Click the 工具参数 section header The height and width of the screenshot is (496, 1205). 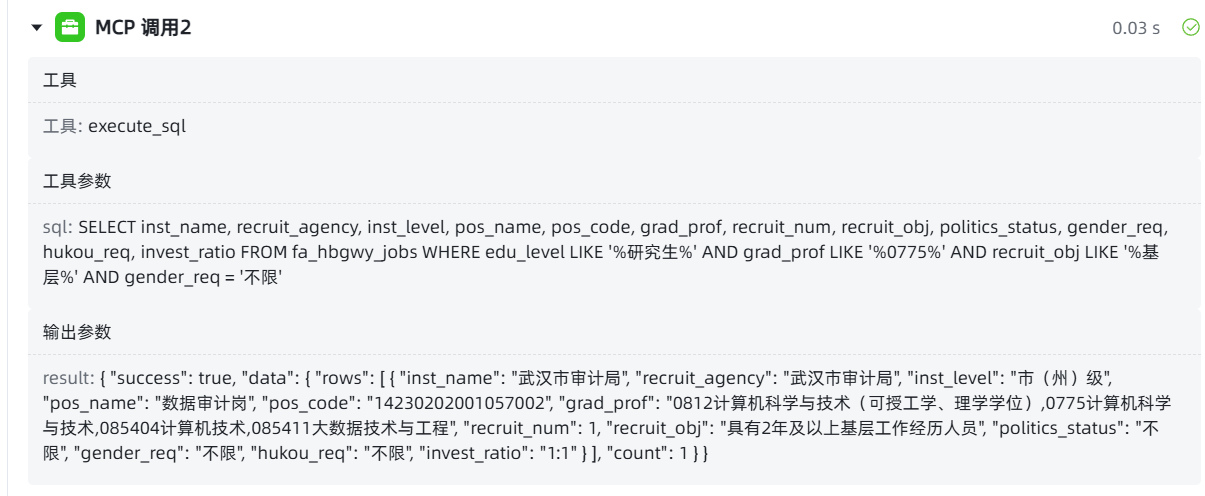pos(77,181)
